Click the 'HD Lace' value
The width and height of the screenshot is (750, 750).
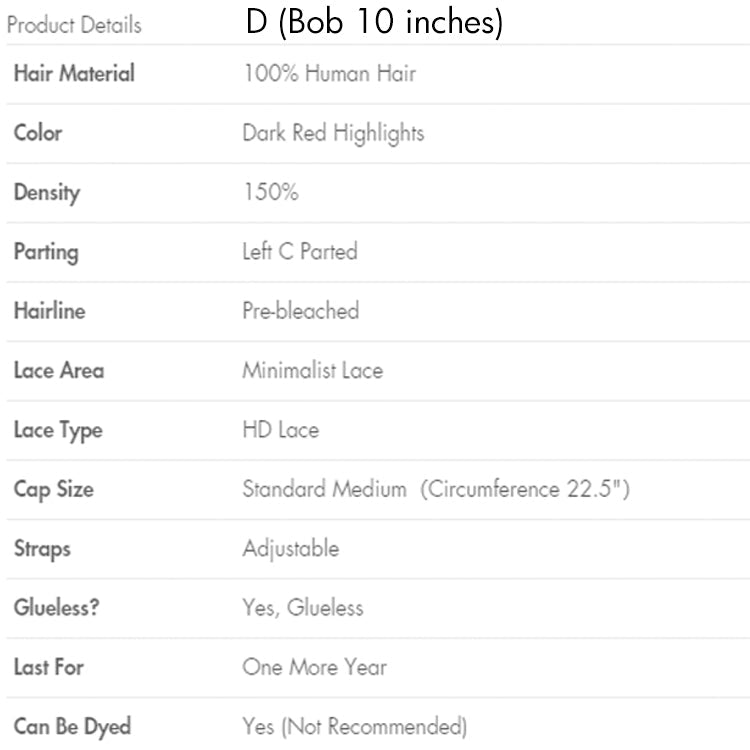[280, 430]
